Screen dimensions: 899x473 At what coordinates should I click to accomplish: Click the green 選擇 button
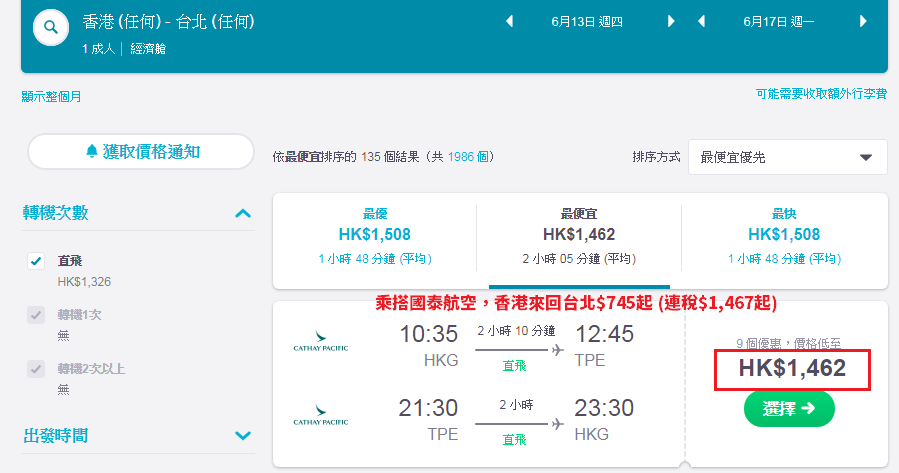pyautogui.click(x=789, y=409)
